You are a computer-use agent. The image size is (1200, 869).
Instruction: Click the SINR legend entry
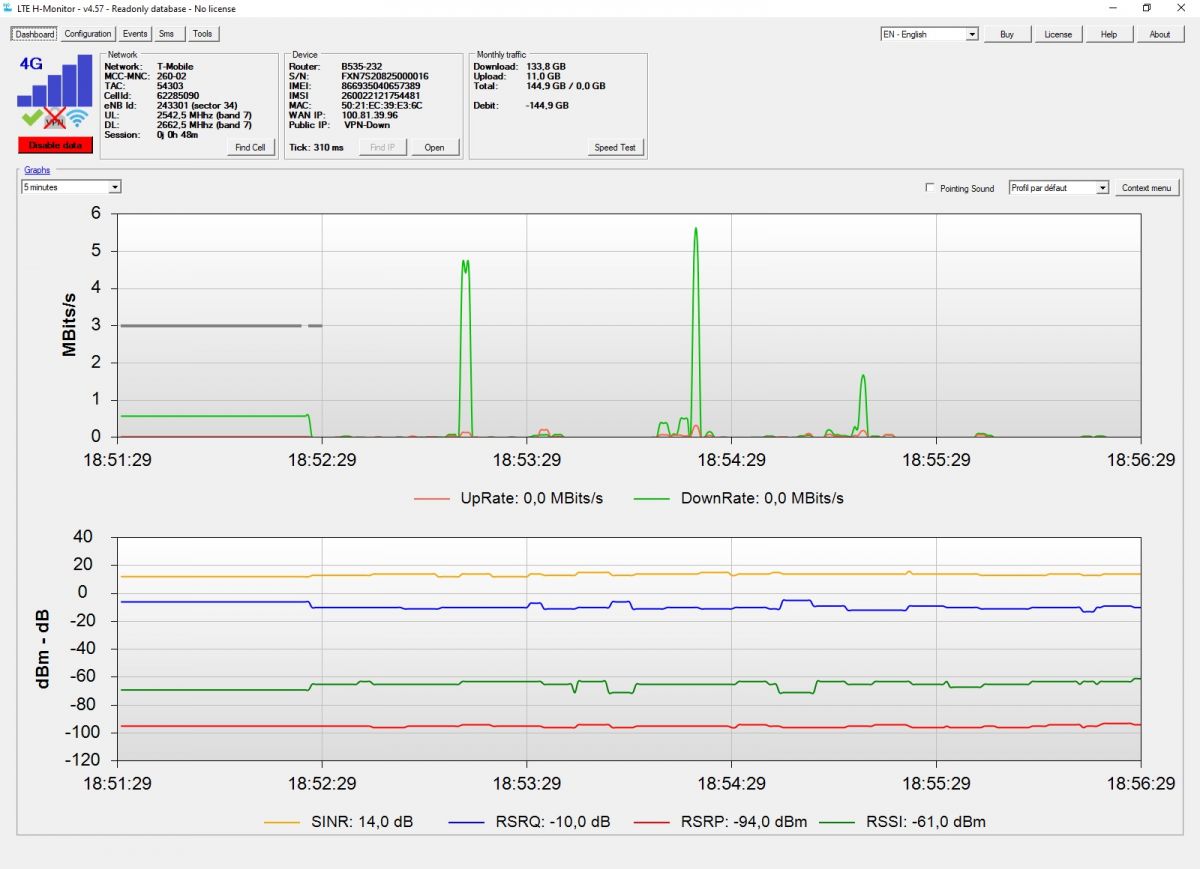[x=338, y=822]
